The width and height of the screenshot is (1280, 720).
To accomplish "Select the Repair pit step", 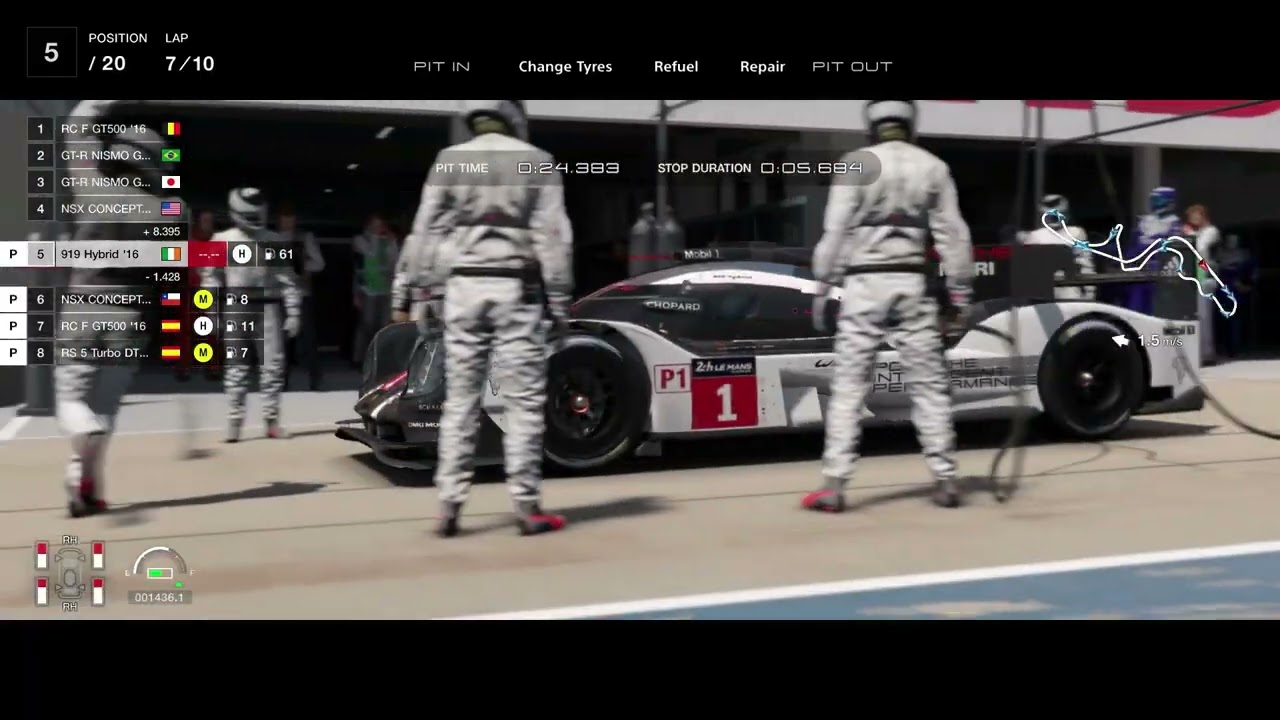I will tap(762, 67).
